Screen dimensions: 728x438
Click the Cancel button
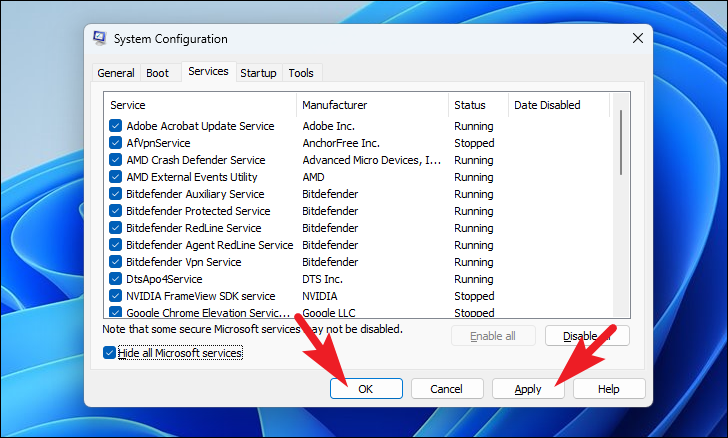(x=447, y=388)
